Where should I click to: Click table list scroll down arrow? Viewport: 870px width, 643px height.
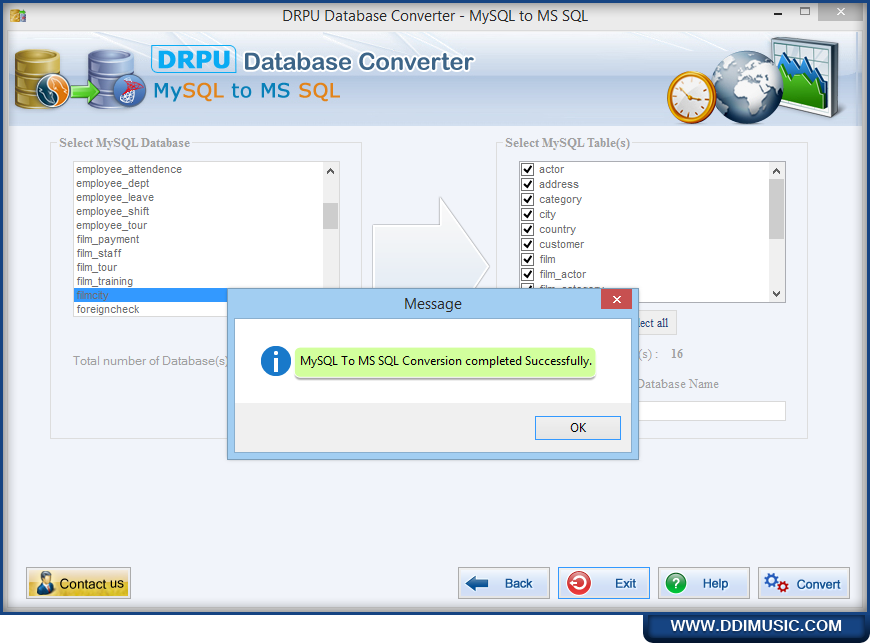click(776, 294)
